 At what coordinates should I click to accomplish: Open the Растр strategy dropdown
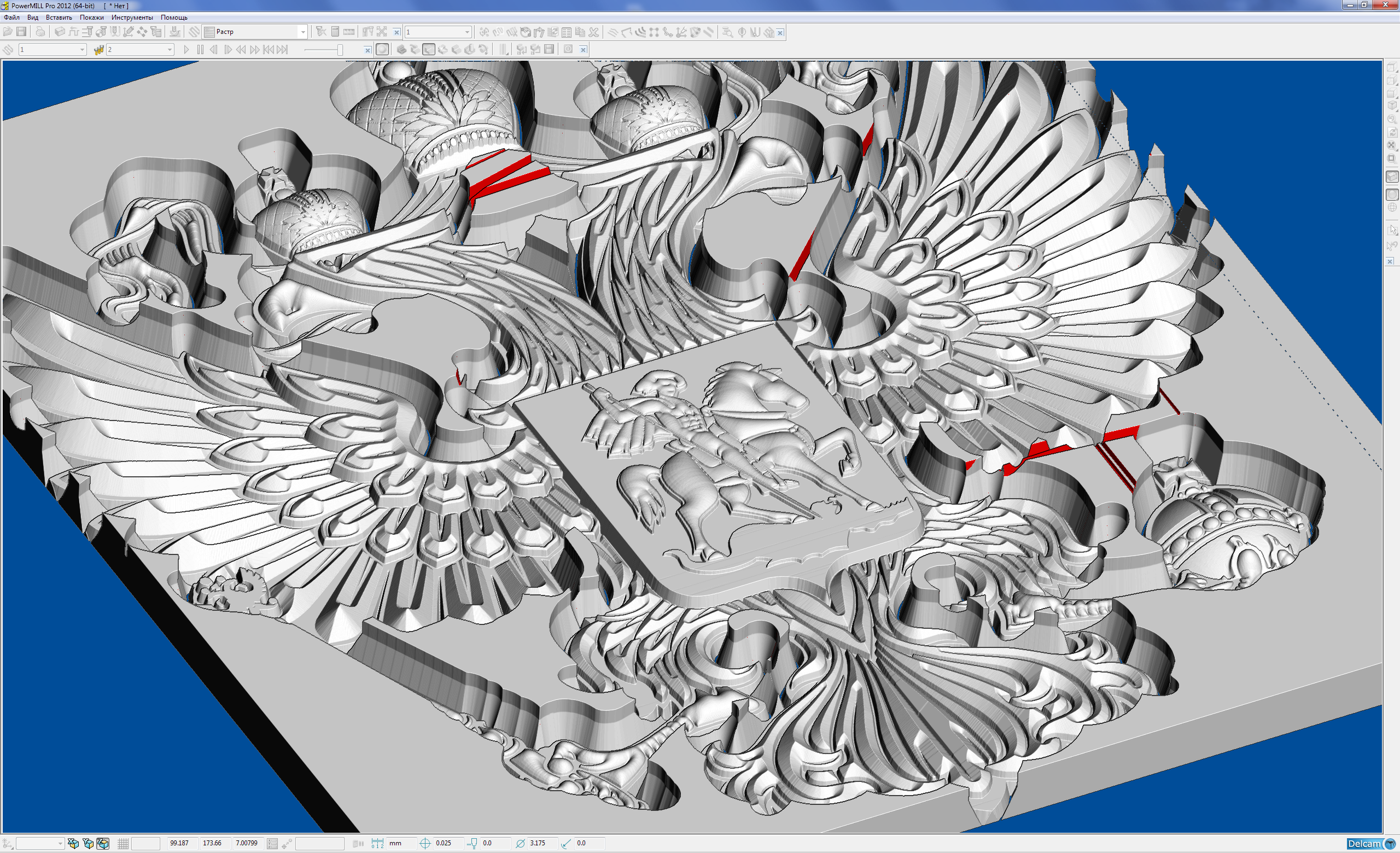point(302,32)
